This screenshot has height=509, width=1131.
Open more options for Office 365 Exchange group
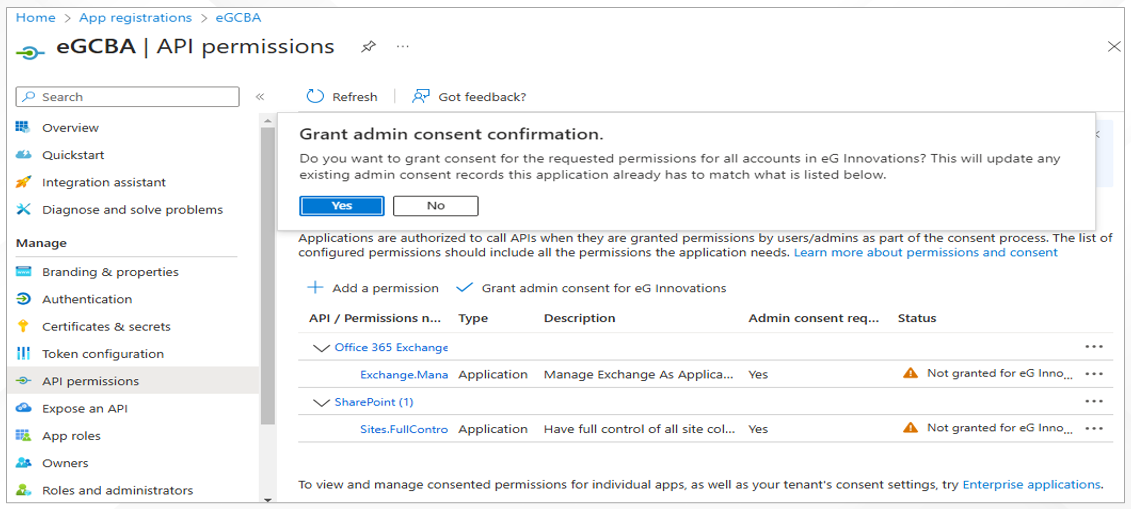click(x=1093, y=347)
